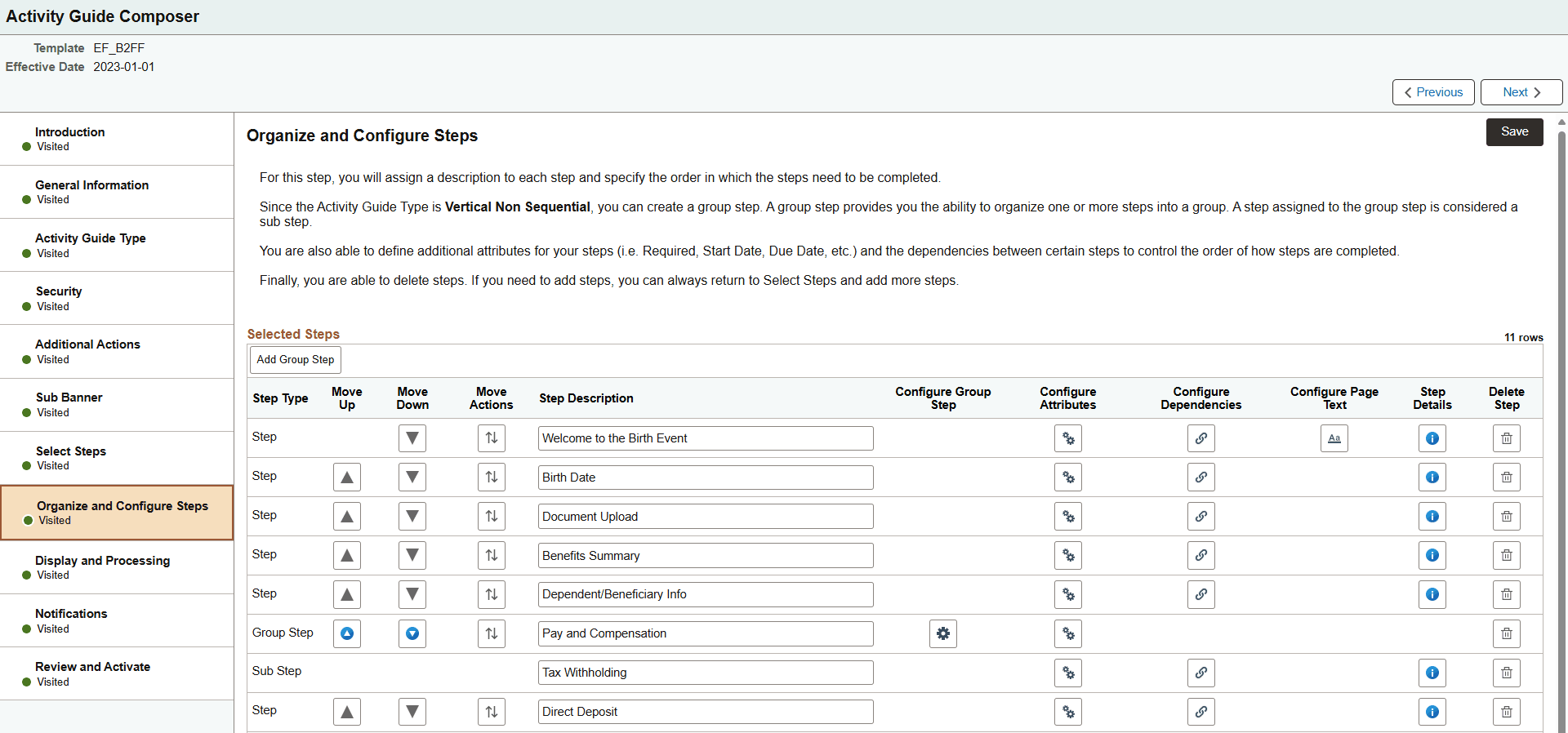1568x733 pixels.
Task: Configure attributes for Pay and Compensation
Action: click(x=1068, y=634)
